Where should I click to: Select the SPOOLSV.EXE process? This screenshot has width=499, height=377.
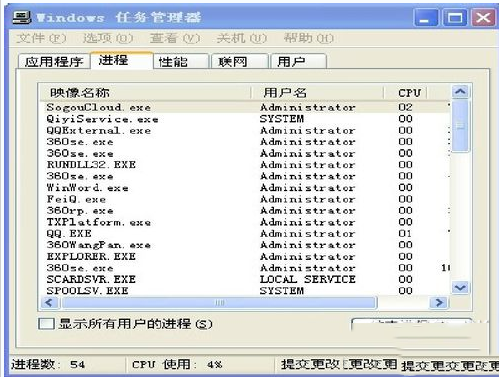coord(245,291)
